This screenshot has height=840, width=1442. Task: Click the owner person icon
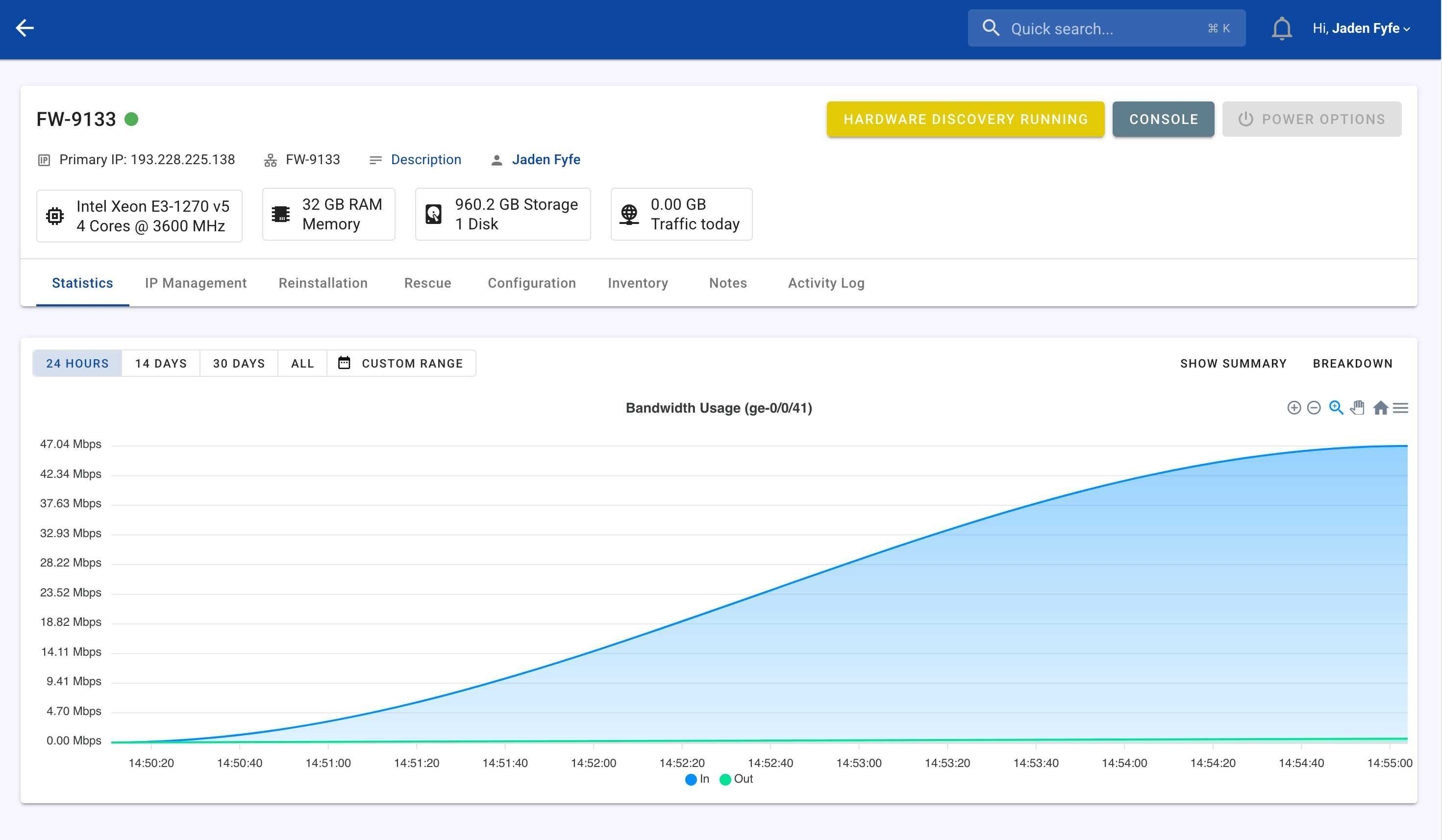pos(497,160)
